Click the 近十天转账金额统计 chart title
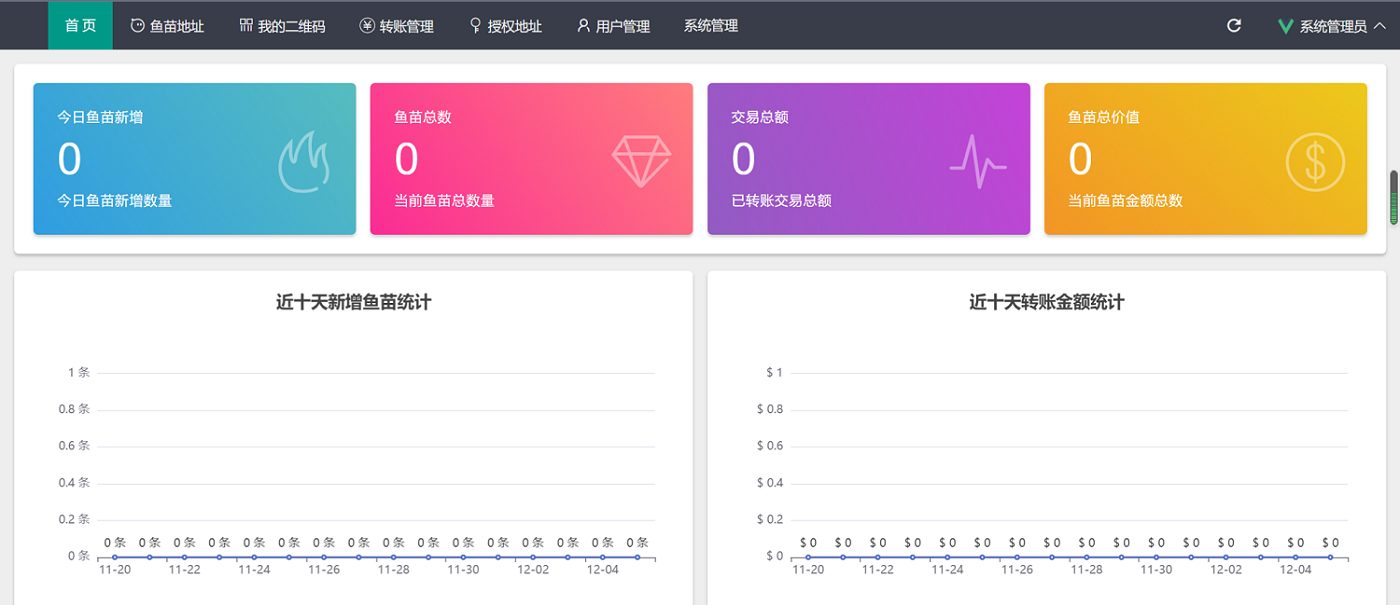Viewport: 1400px width, 605px height. (1046, 302)
